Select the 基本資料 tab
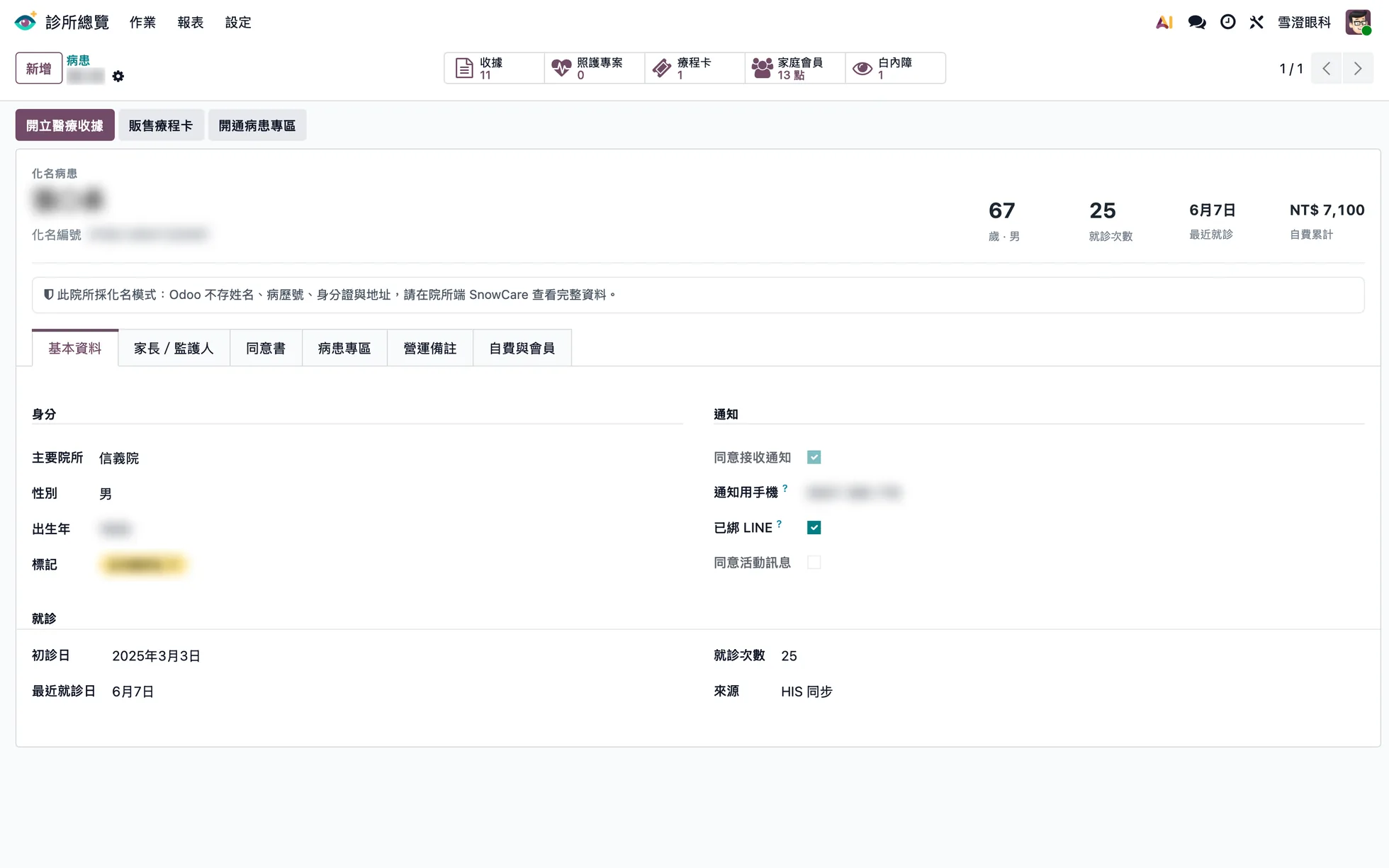The width and height of the screenshot is (1389, 868). (75, 348)
